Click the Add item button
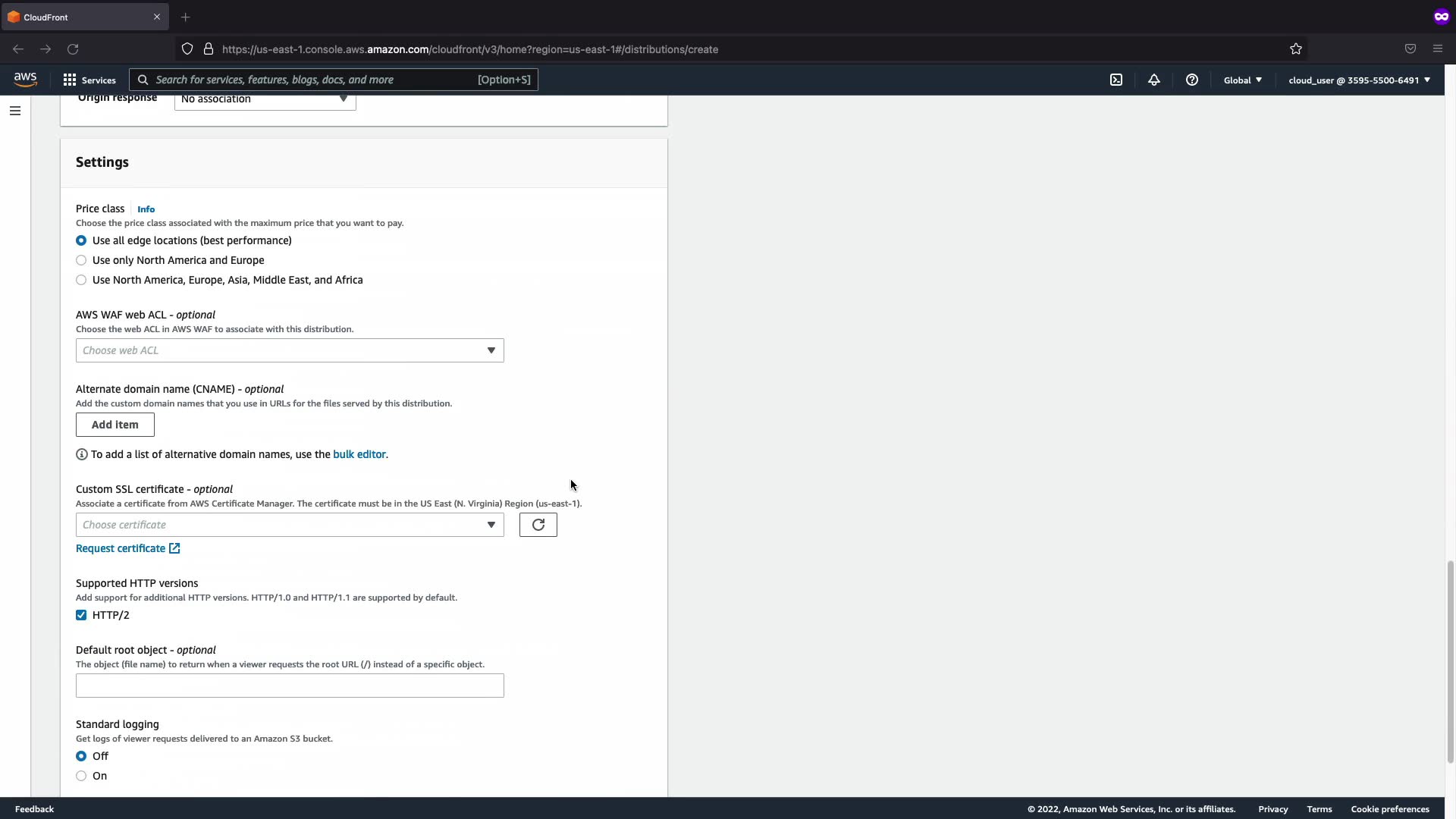The height and width of the screenshot is (819, 1456). point(115,425)
